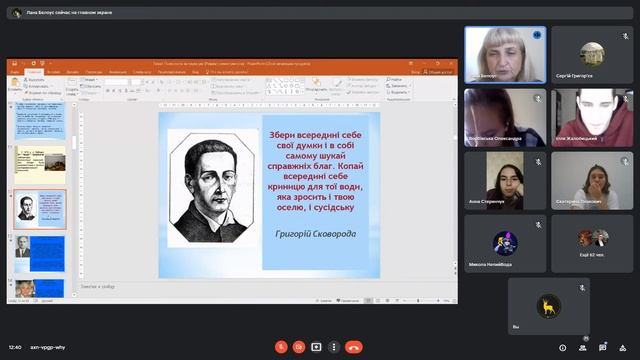Click the Paste clipboard icon
Image resolution: width=640 pixels, height=360 pixels.
tap(15, 82)
